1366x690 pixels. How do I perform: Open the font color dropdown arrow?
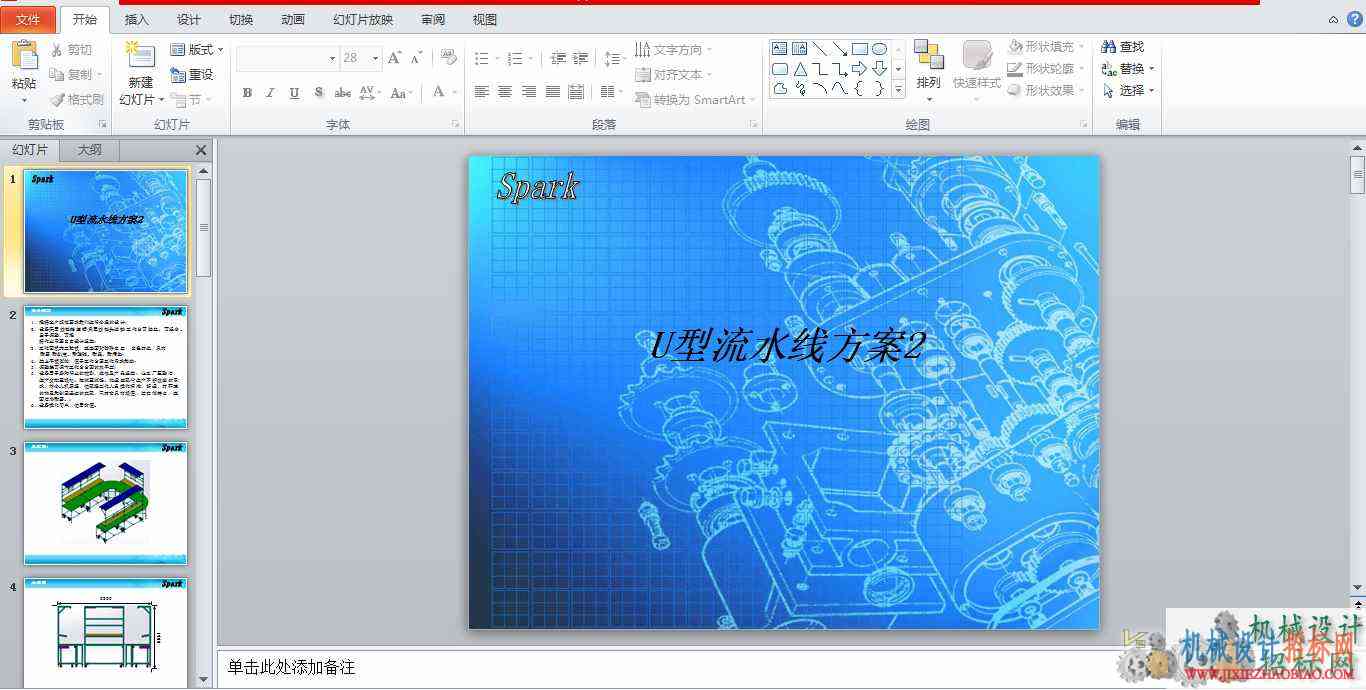coord(453,93)
